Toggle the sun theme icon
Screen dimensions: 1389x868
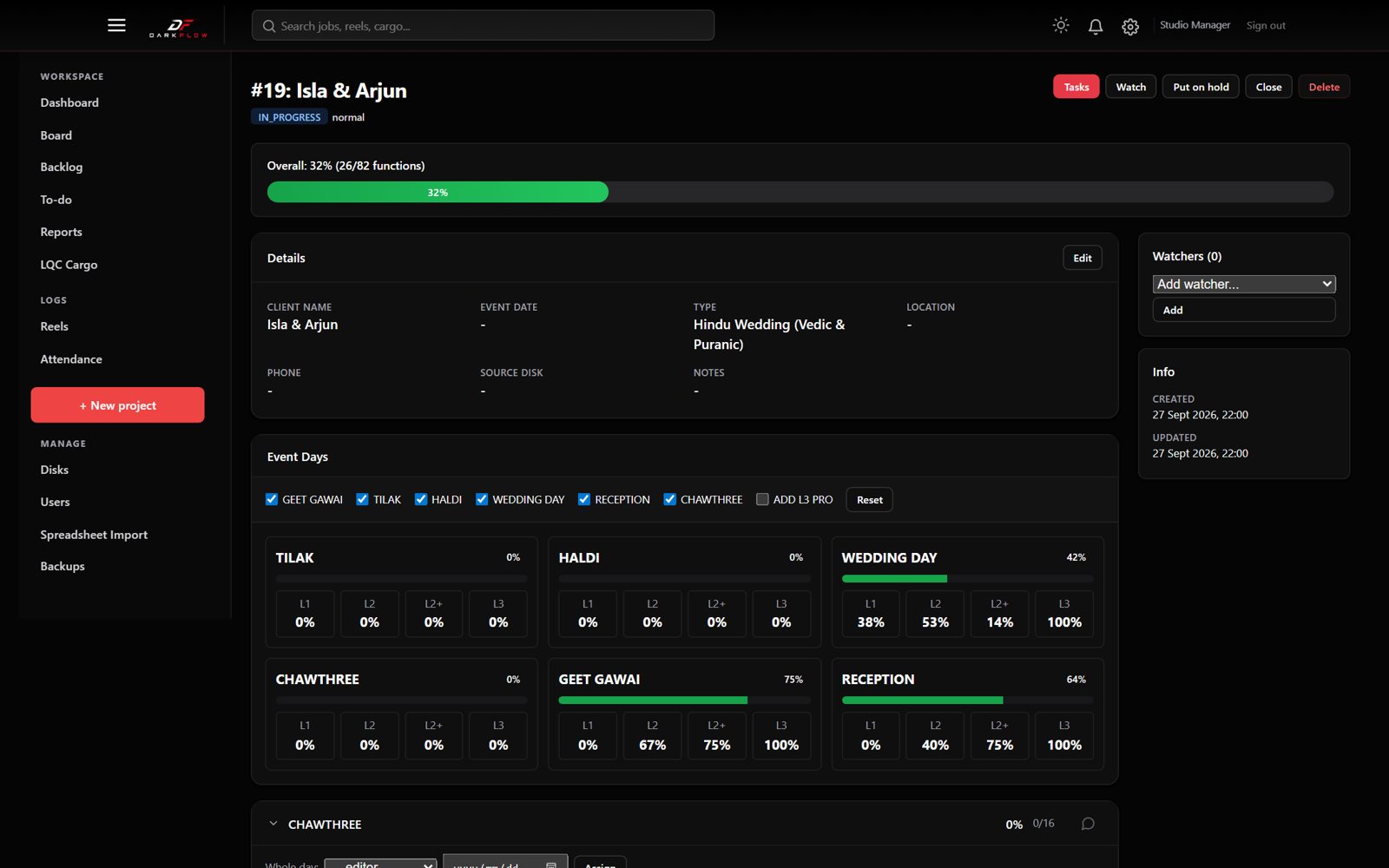1061,25
